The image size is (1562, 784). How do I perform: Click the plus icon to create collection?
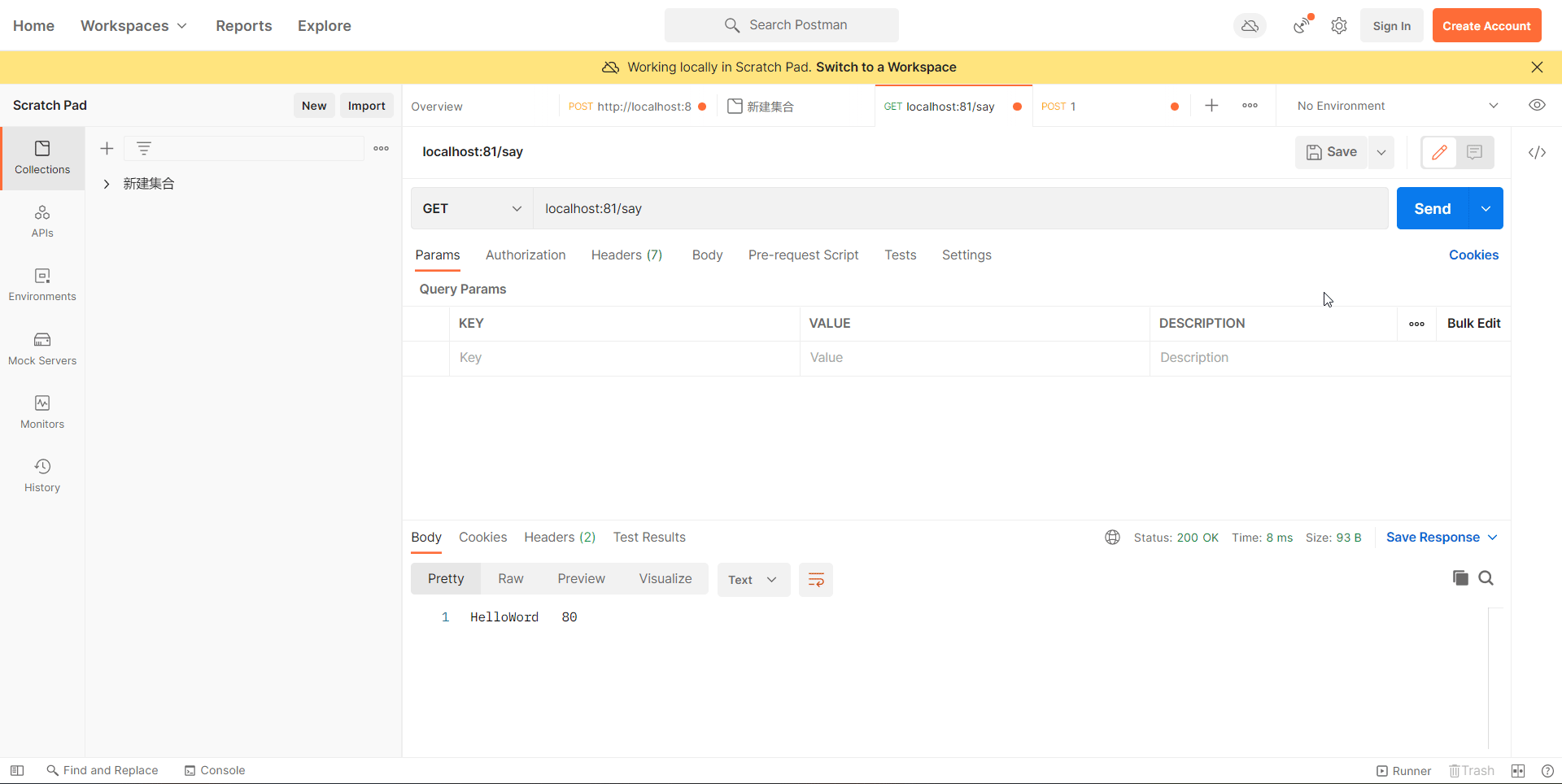107,148
